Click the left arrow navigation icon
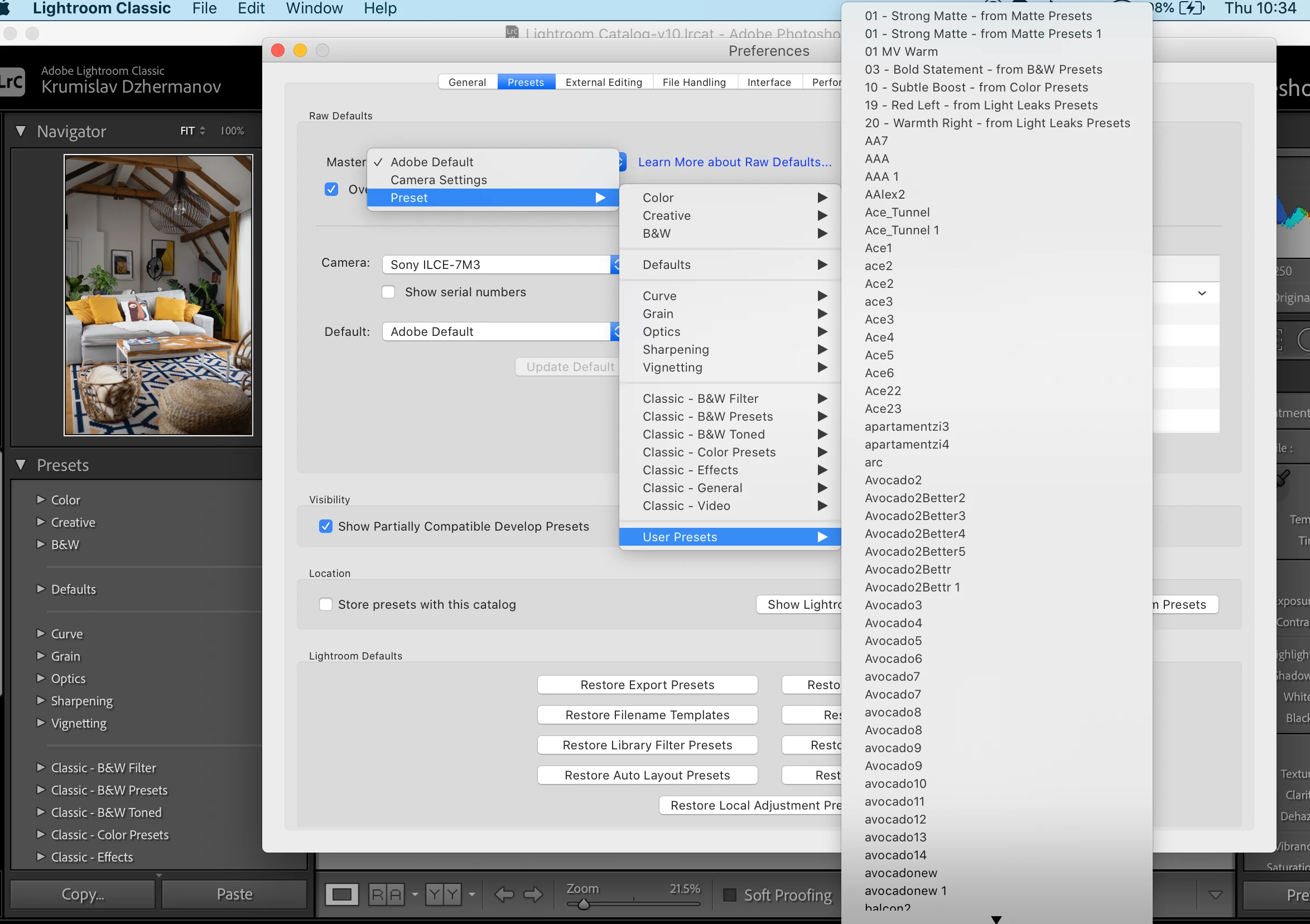 click(x=503, y=894)
